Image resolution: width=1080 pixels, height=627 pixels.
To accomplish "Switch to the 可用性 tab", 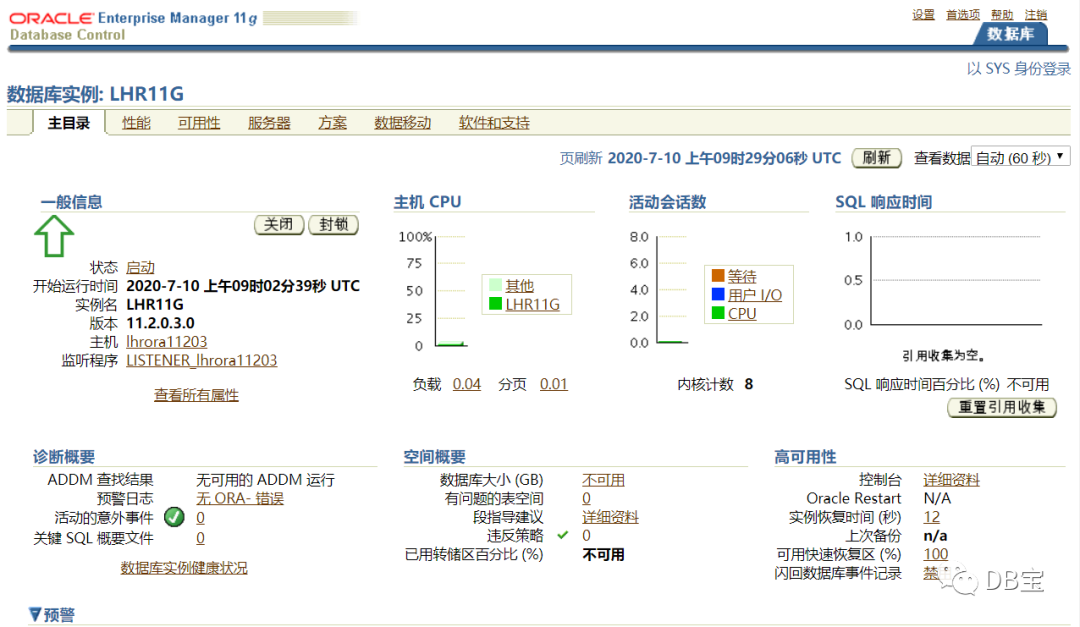I will click(x=198, y=123).
